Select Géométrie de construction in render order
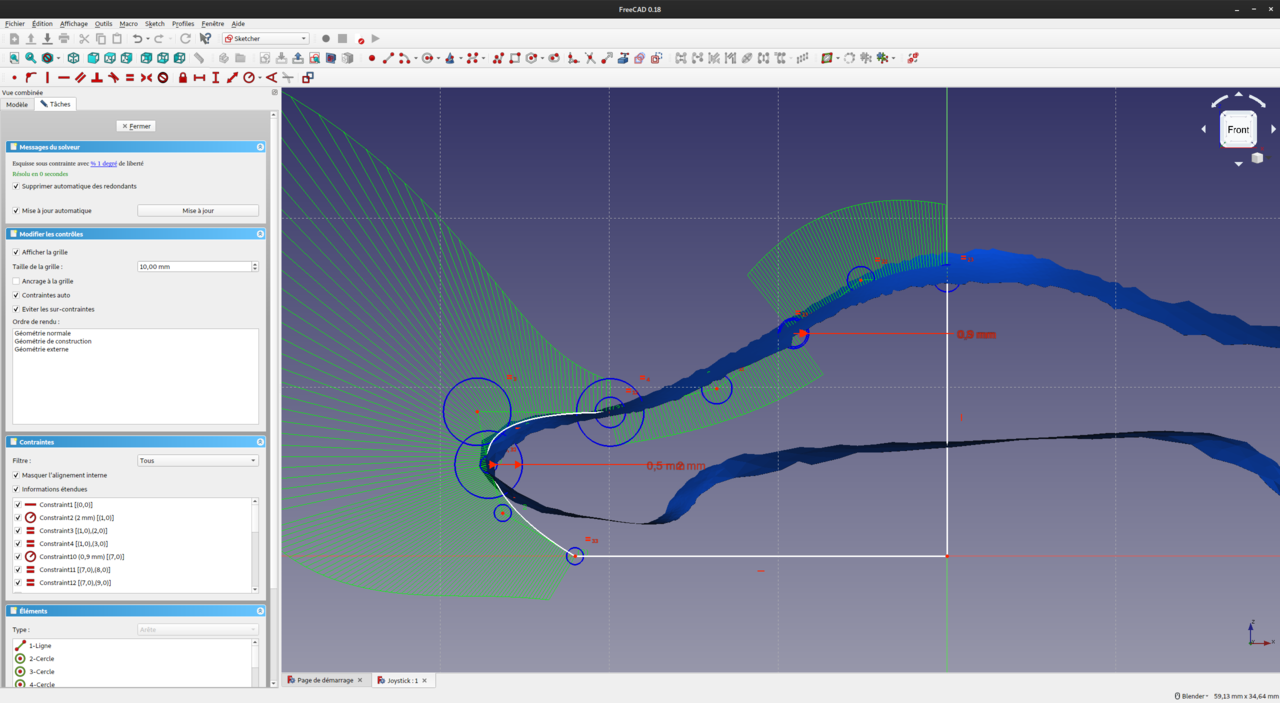The width and height of the screenshot is (1280, 703). 53,341
